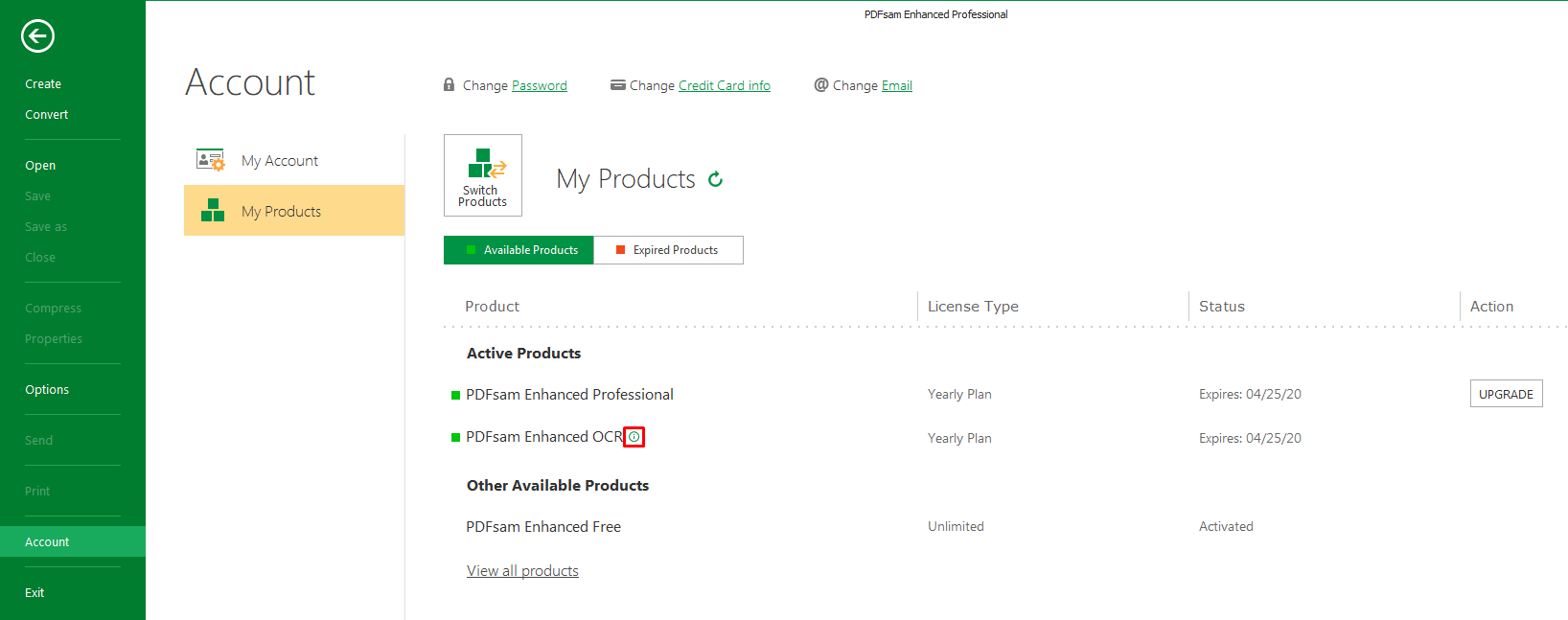Viewport: 1568px width, 620px height.
Task: Select the PDFsam Enhanced Free product row
Action: [543, 527]
